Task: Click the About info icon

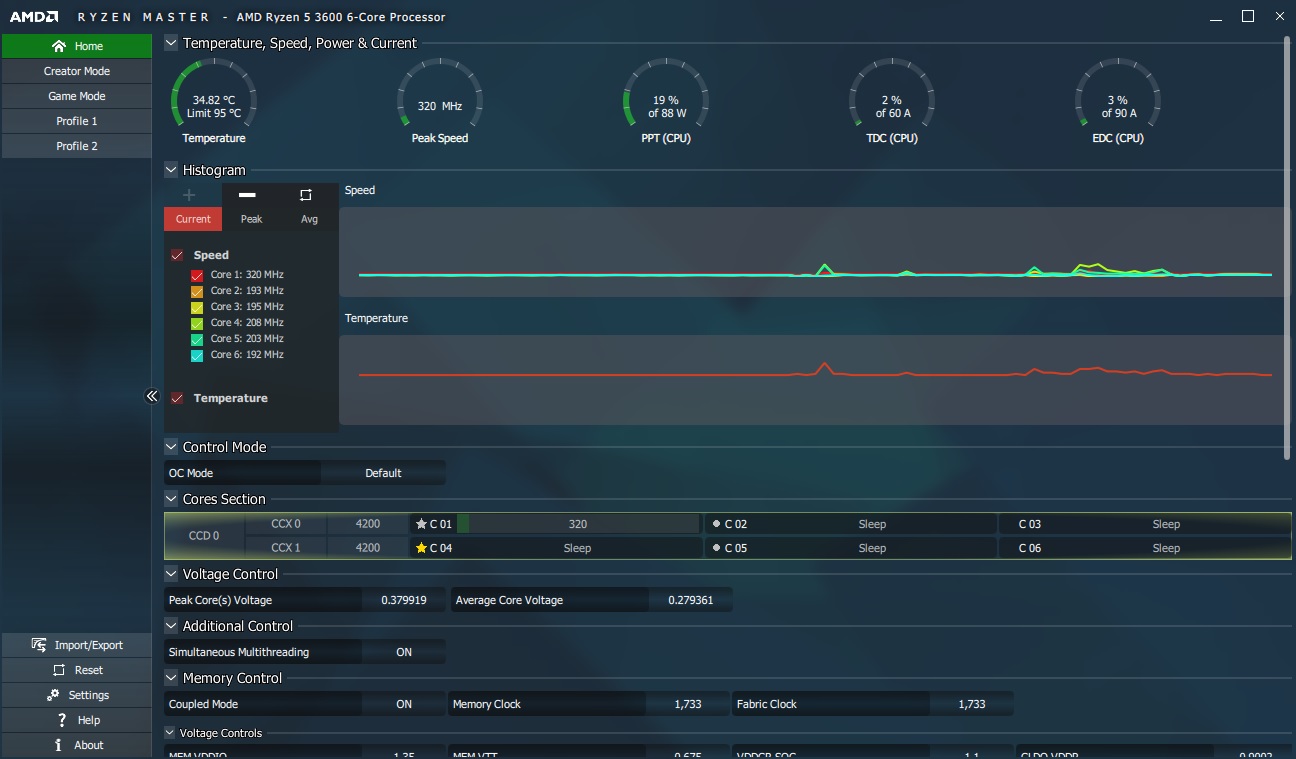Action: (59, 745)
